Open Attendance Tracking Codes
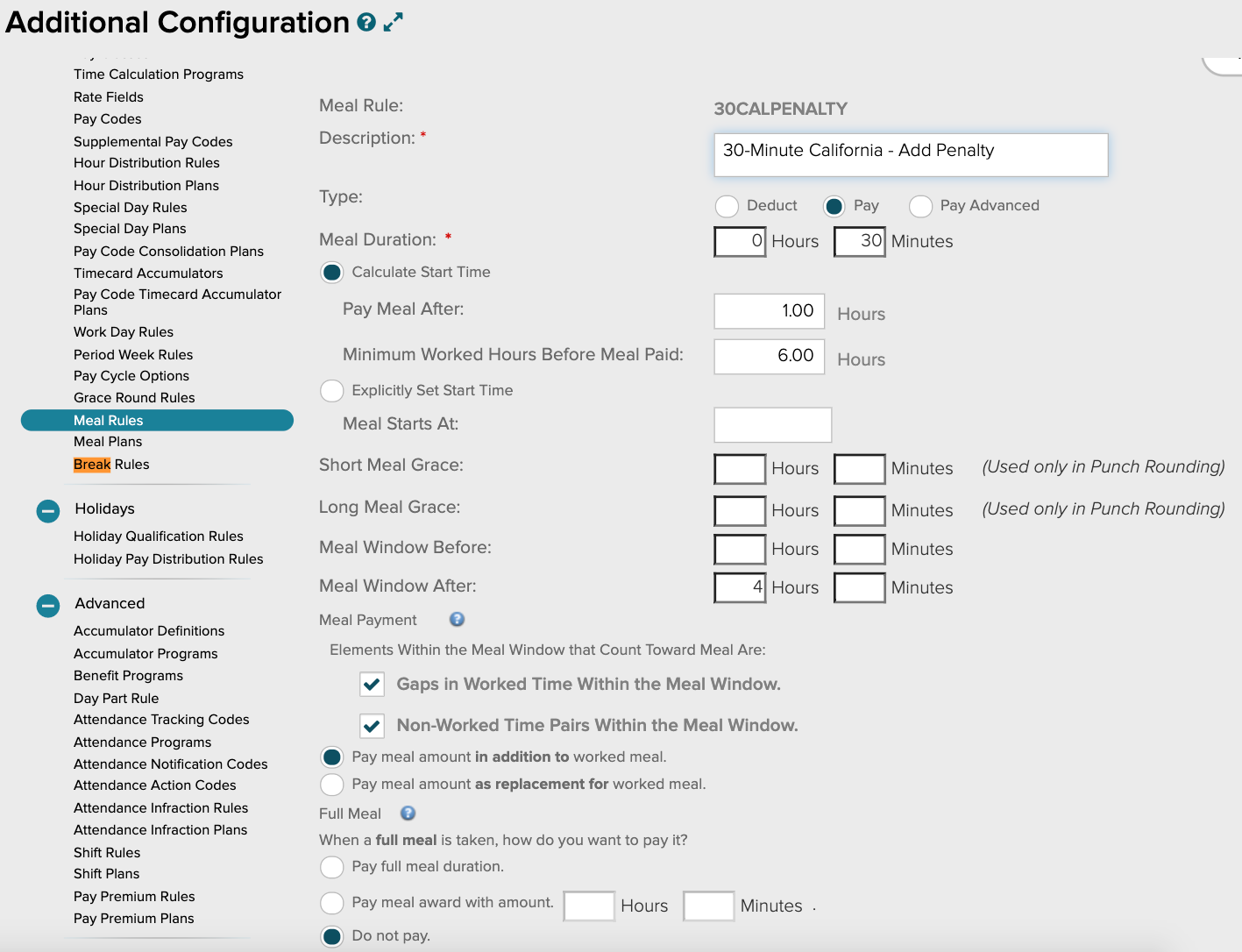 coord(161,720)
